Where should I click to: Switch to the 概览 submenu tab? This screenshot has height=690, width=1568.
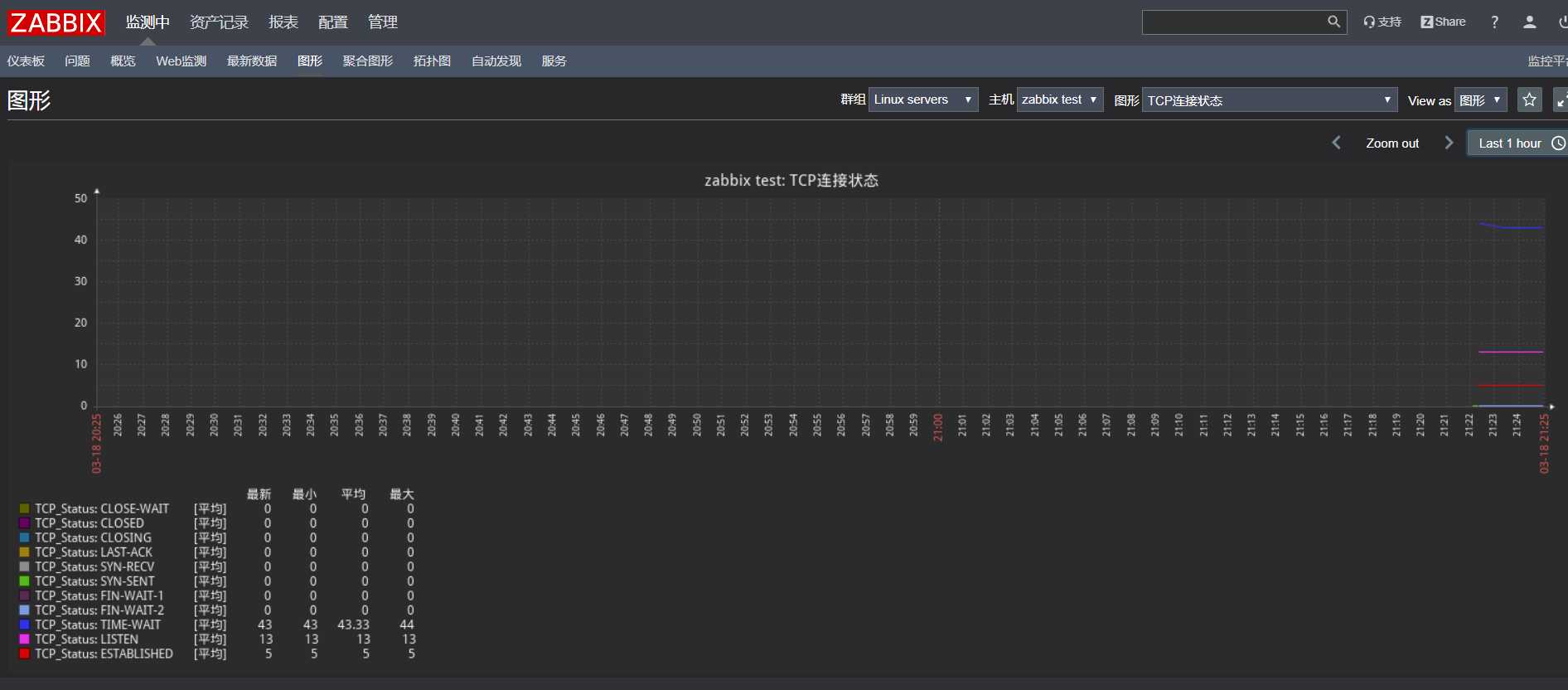click(123, 61)
